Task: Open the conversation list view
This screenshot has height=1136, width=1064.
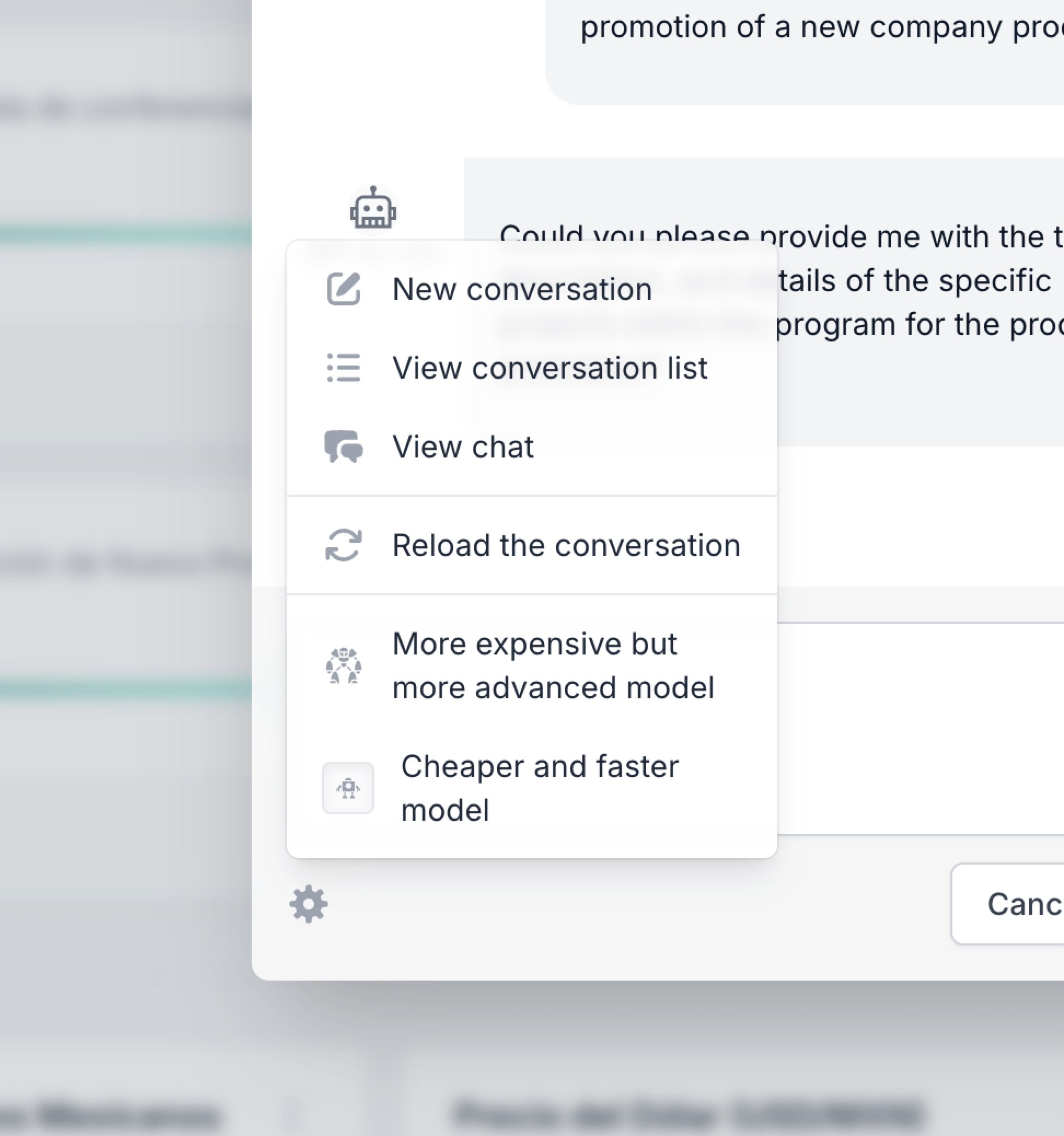Action: pos(550,368)
